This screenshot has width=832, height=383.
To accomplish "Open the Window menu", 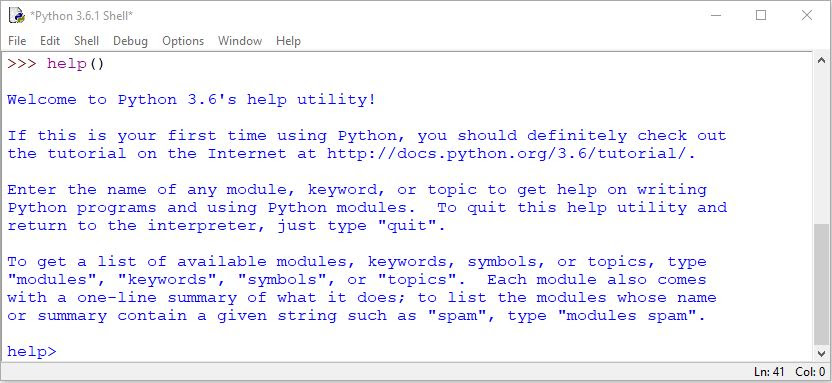I will [240, 41].
